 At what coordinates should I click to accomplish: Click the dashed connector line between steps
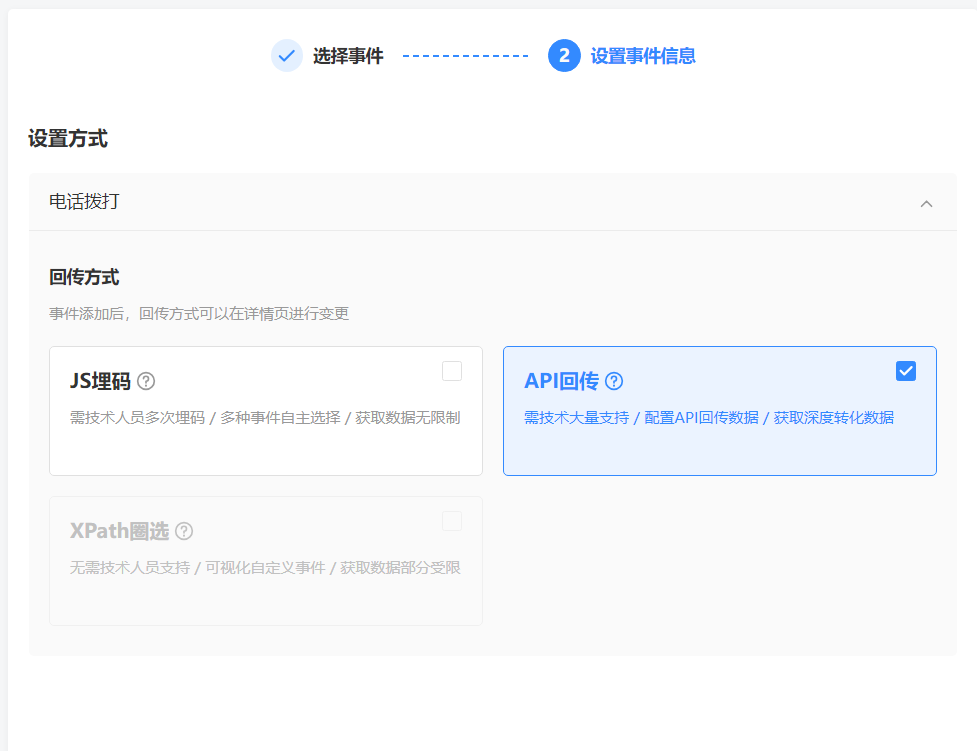[465, 56]
